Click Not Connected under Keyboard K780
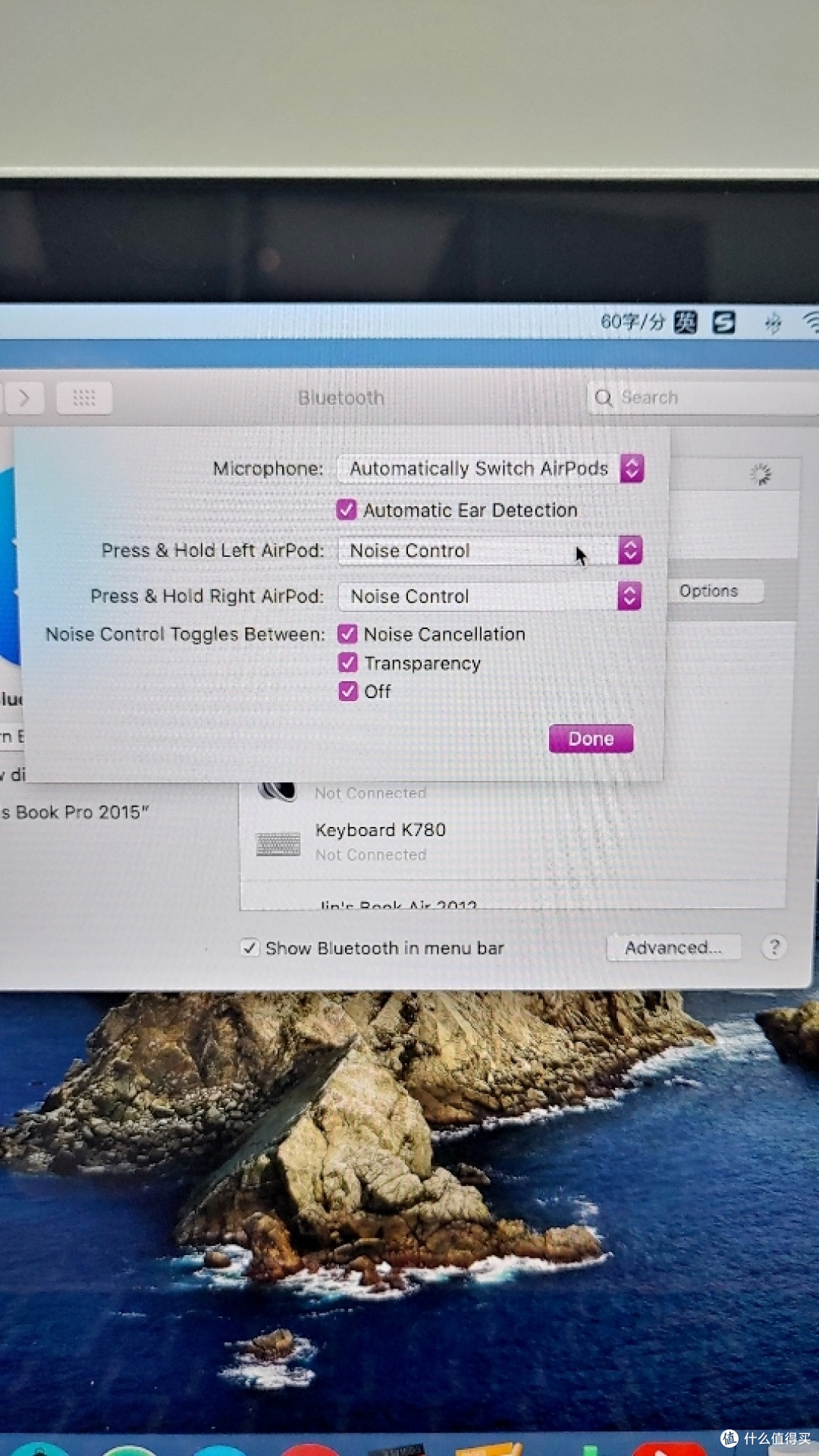 (x=371, y=855)
